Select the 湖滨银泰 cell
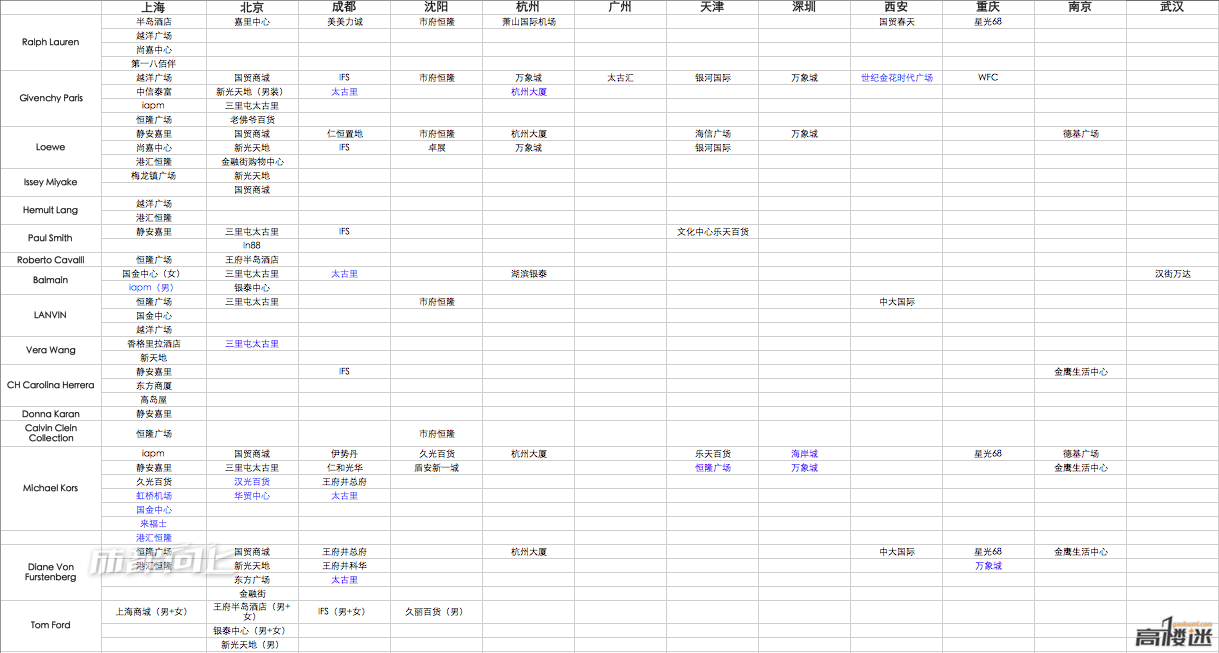The height and width of the screenshot is (653, 1219). pos(528,273)
